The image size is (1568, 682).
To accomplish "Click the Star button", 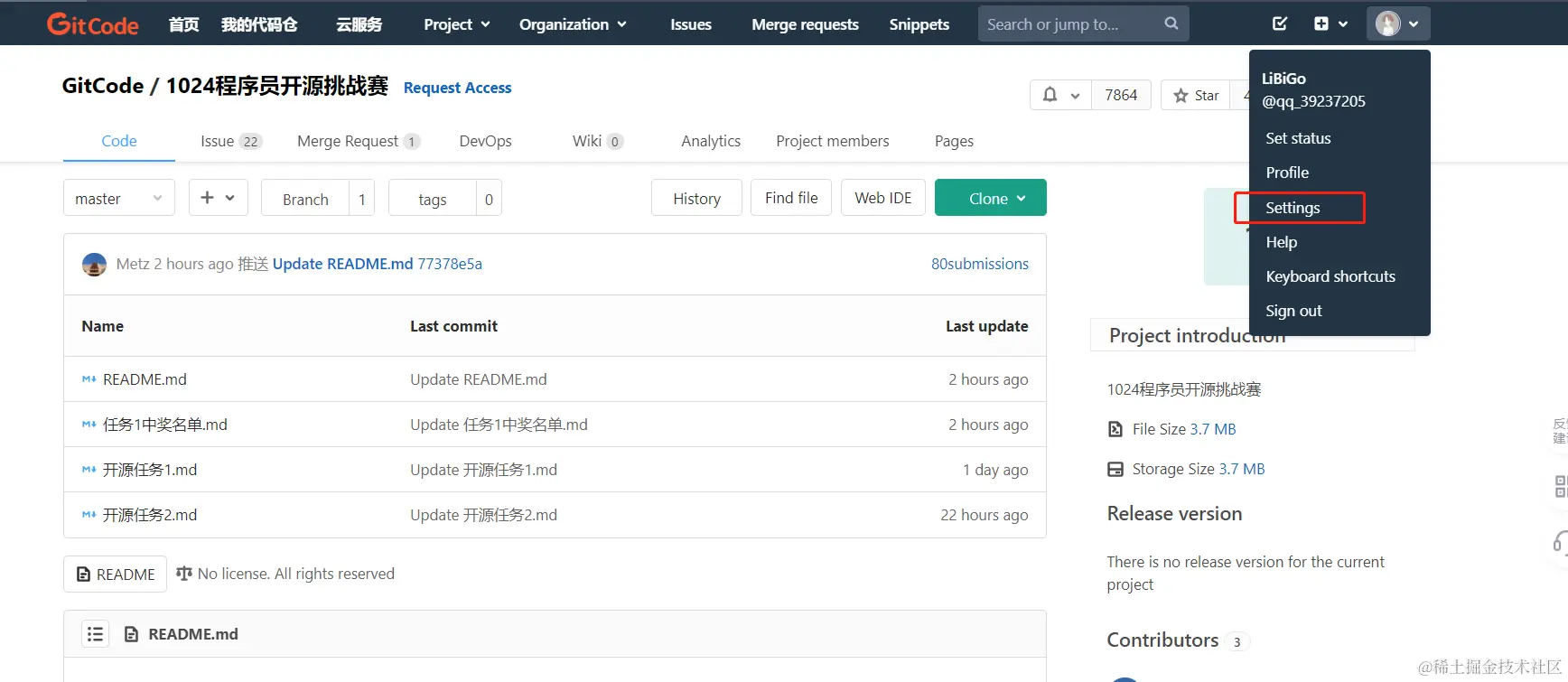I will [x=1196, y=95].
